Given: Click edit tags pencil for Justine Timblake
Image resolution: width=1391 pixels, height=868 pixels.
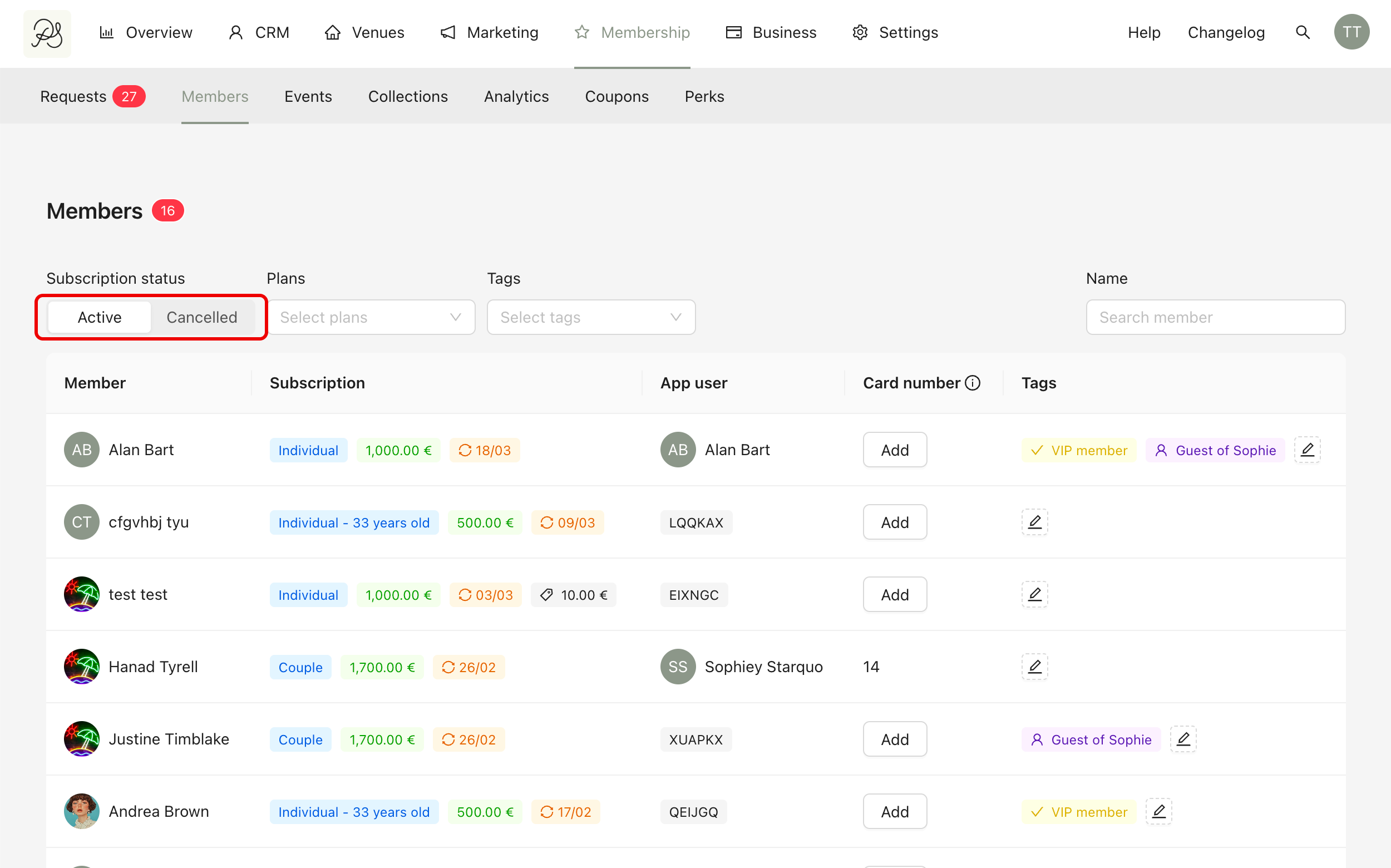Looking at the screenshot, I should coord(1183,739).
